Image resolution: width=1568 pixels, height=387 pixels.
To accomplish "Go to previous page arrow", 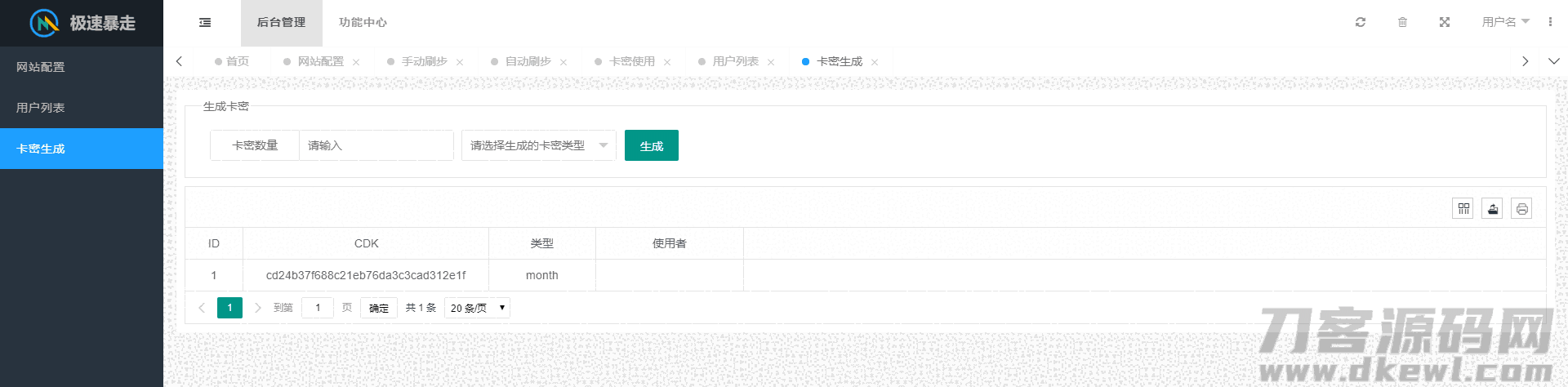I will (202, 308).
